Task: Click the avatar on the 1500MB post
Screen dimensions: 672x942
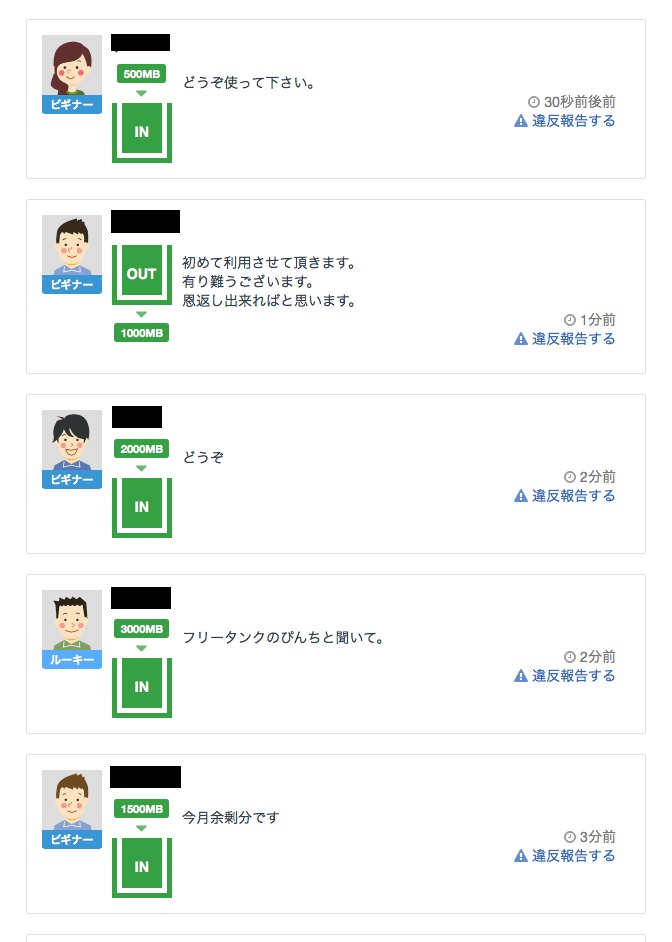Action: [72, 801]
